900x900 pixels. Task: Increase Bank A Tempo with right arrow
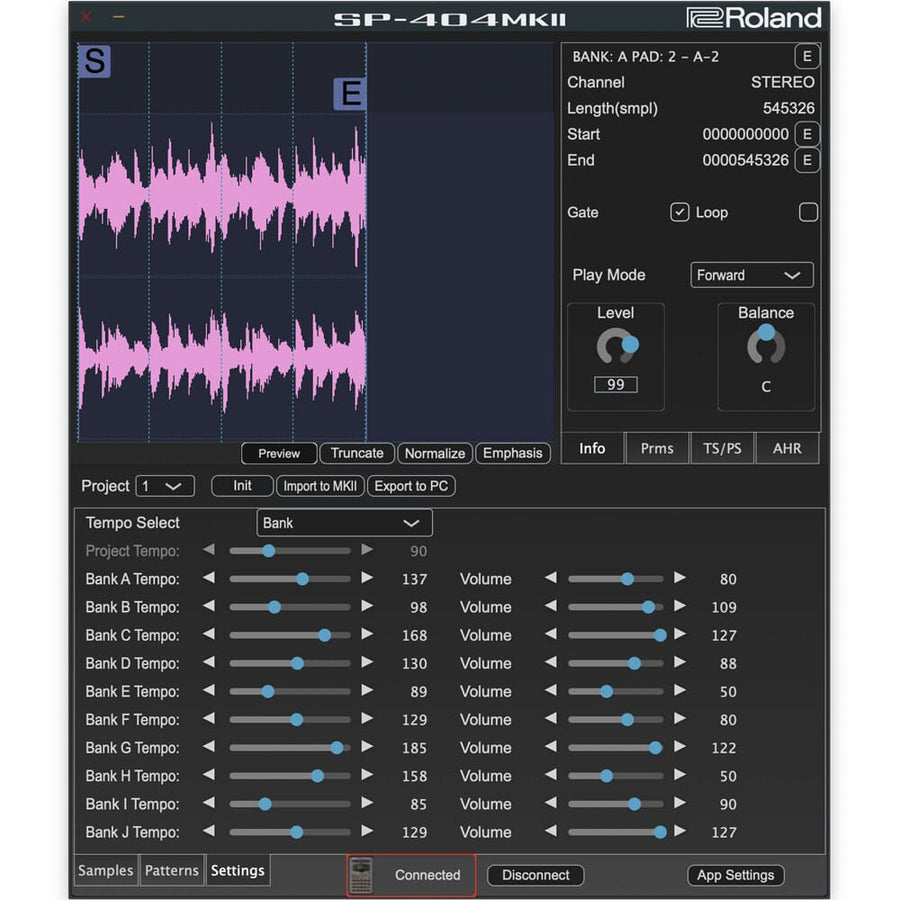pyautogui.click(x=367, y=578)
